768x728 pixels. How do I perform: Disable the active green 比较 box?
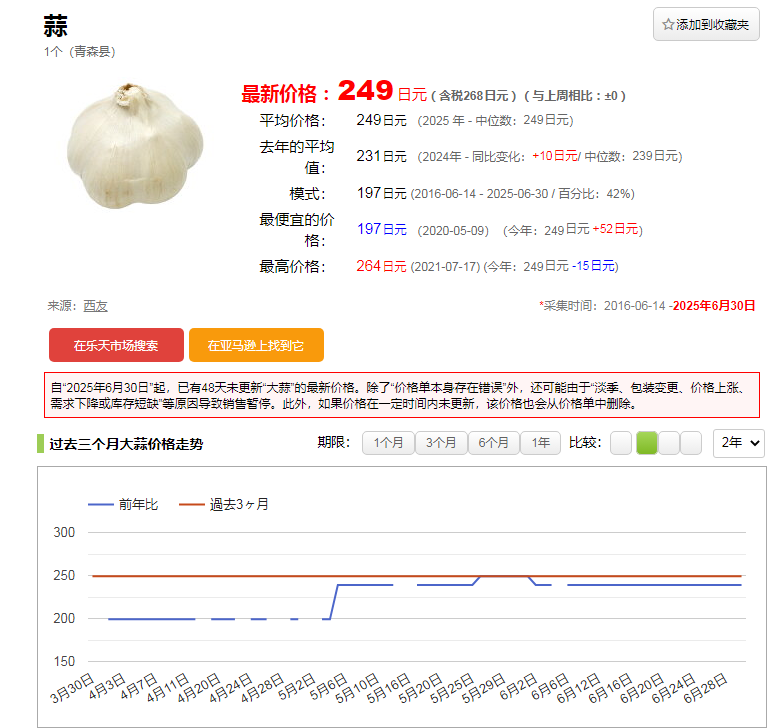coord(647,443)
